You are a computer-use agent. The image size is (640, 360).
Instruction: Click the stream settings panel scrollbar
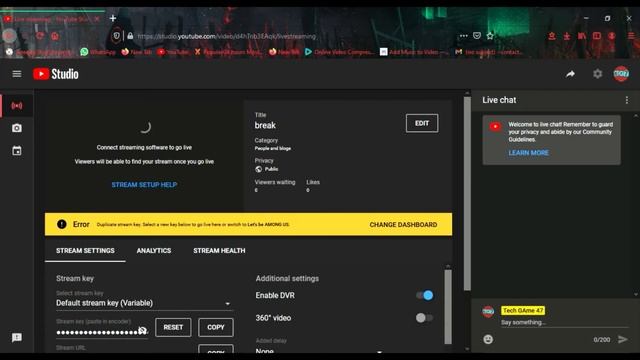coord(448,307)
